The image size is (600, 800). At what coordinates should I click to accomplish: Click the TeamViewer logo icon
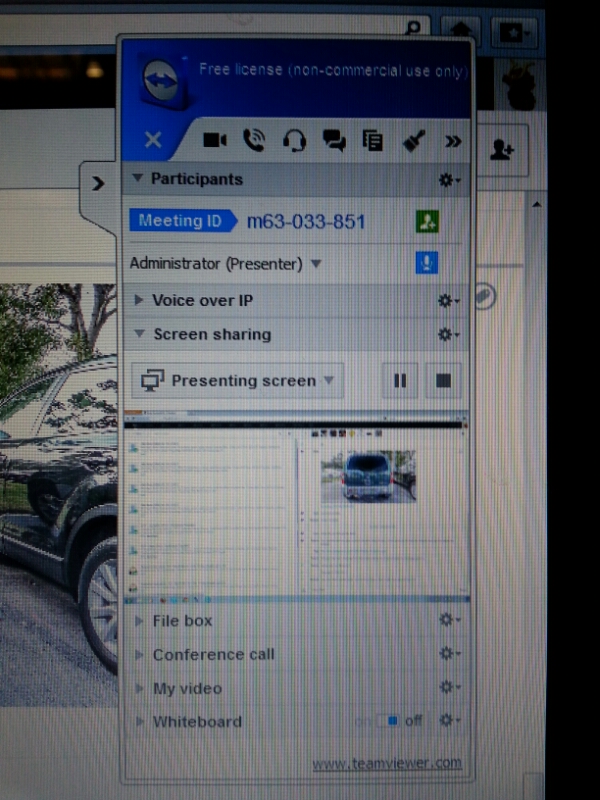162,82
